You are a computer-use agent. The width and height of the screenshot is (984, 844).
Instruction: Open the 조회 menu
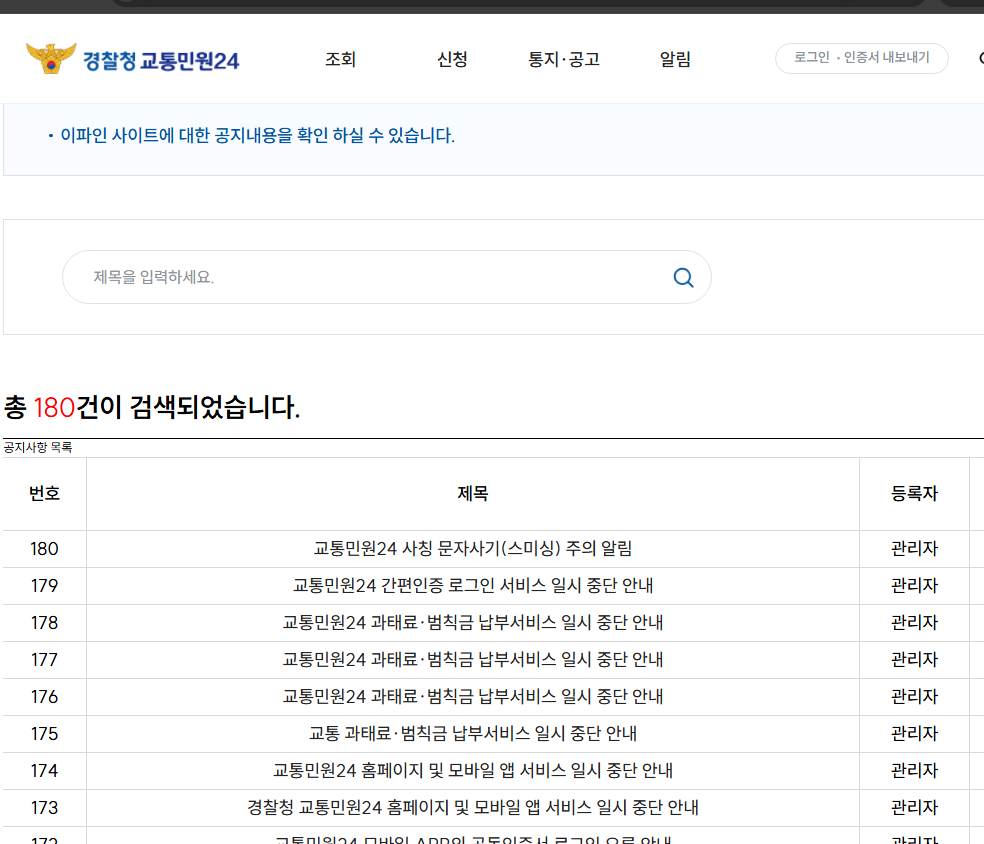click(341, 59)
